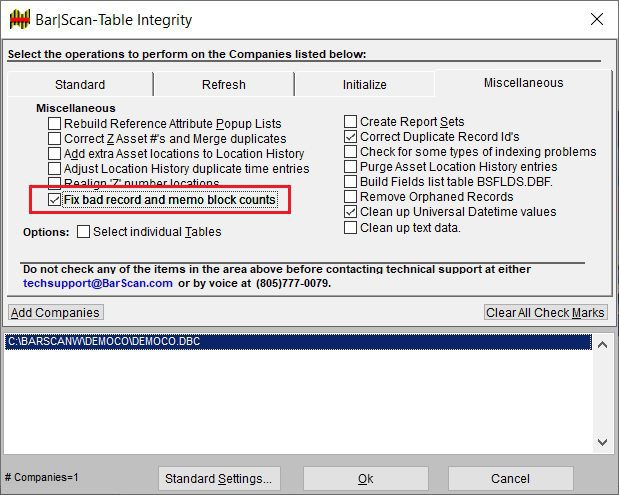Uncheck Correct Duplicate Record Id's
This screenshot has width=619, height=495.
point(351,137)
